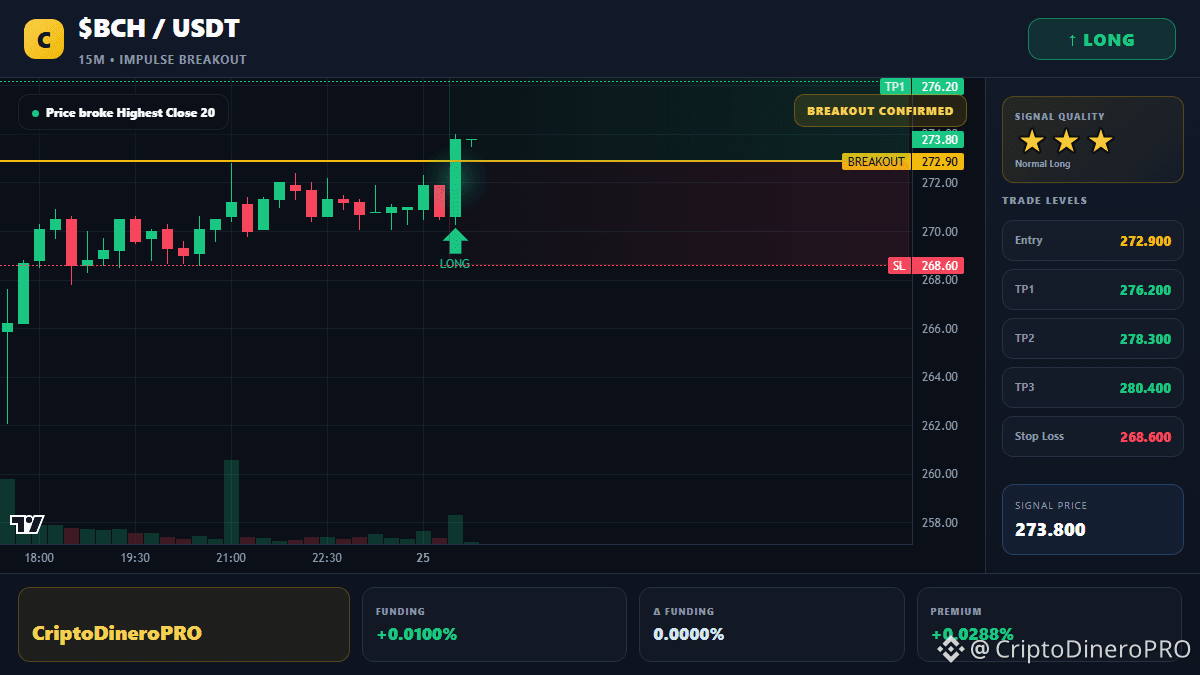Select the Entry 272.900 trade level row
The height and width of the screenshot is (675, 1200).
[x=1093, y=241]
